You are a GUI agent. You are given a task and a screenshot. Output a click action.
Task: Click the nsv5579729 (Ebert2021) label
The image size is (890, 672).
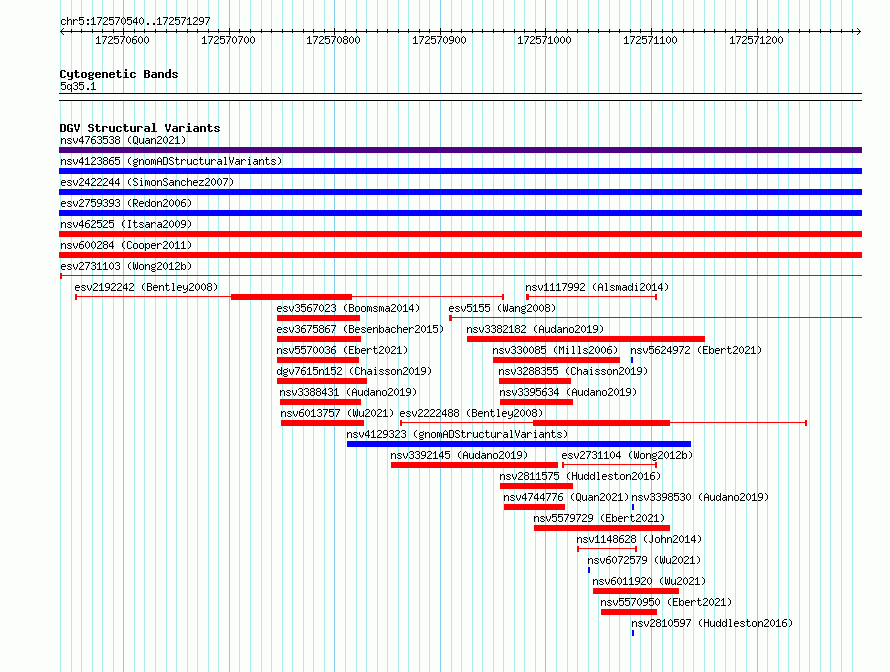tap(599, 518)
